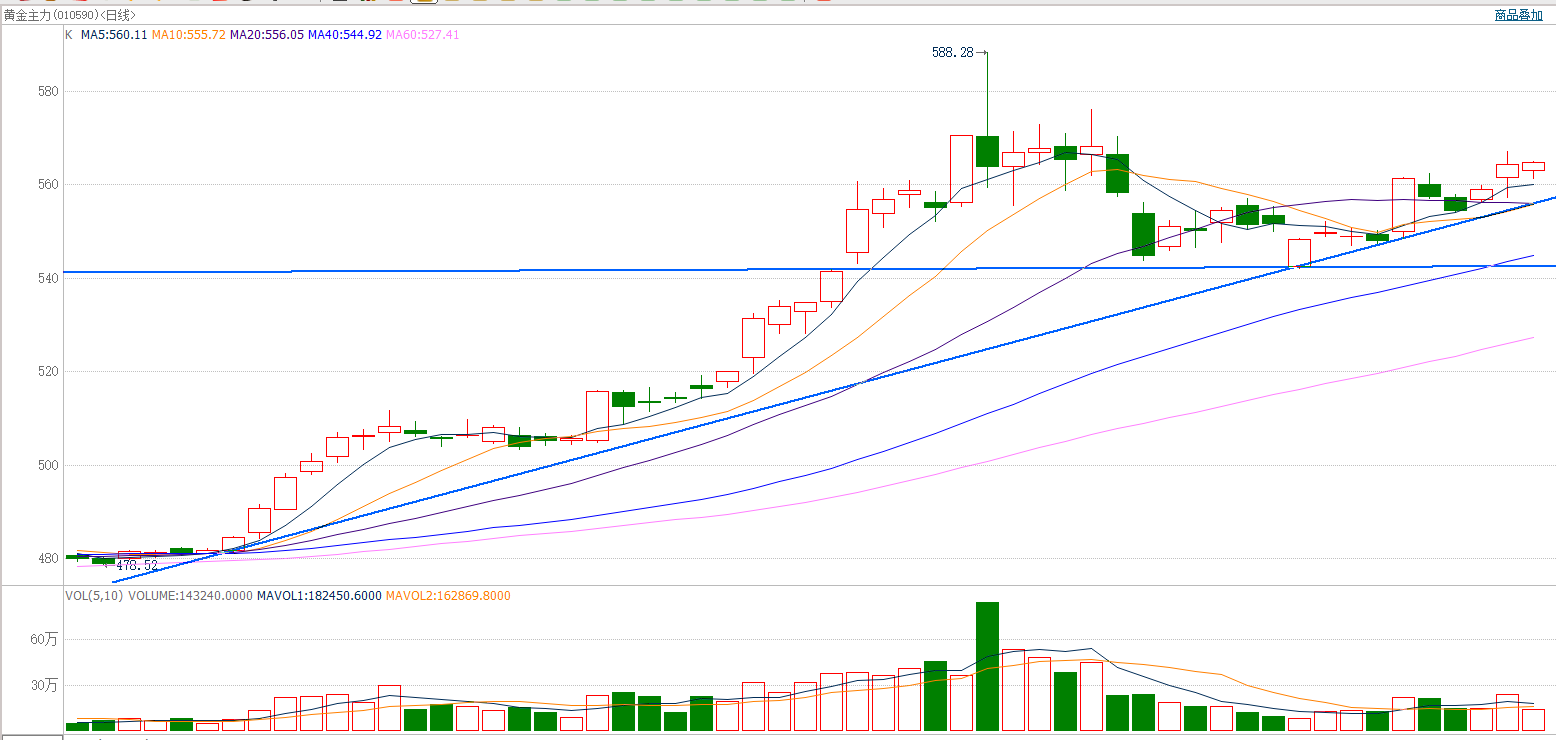Click the 588.28 high price label
The image size is (1556, 740).
pos(952,53)
